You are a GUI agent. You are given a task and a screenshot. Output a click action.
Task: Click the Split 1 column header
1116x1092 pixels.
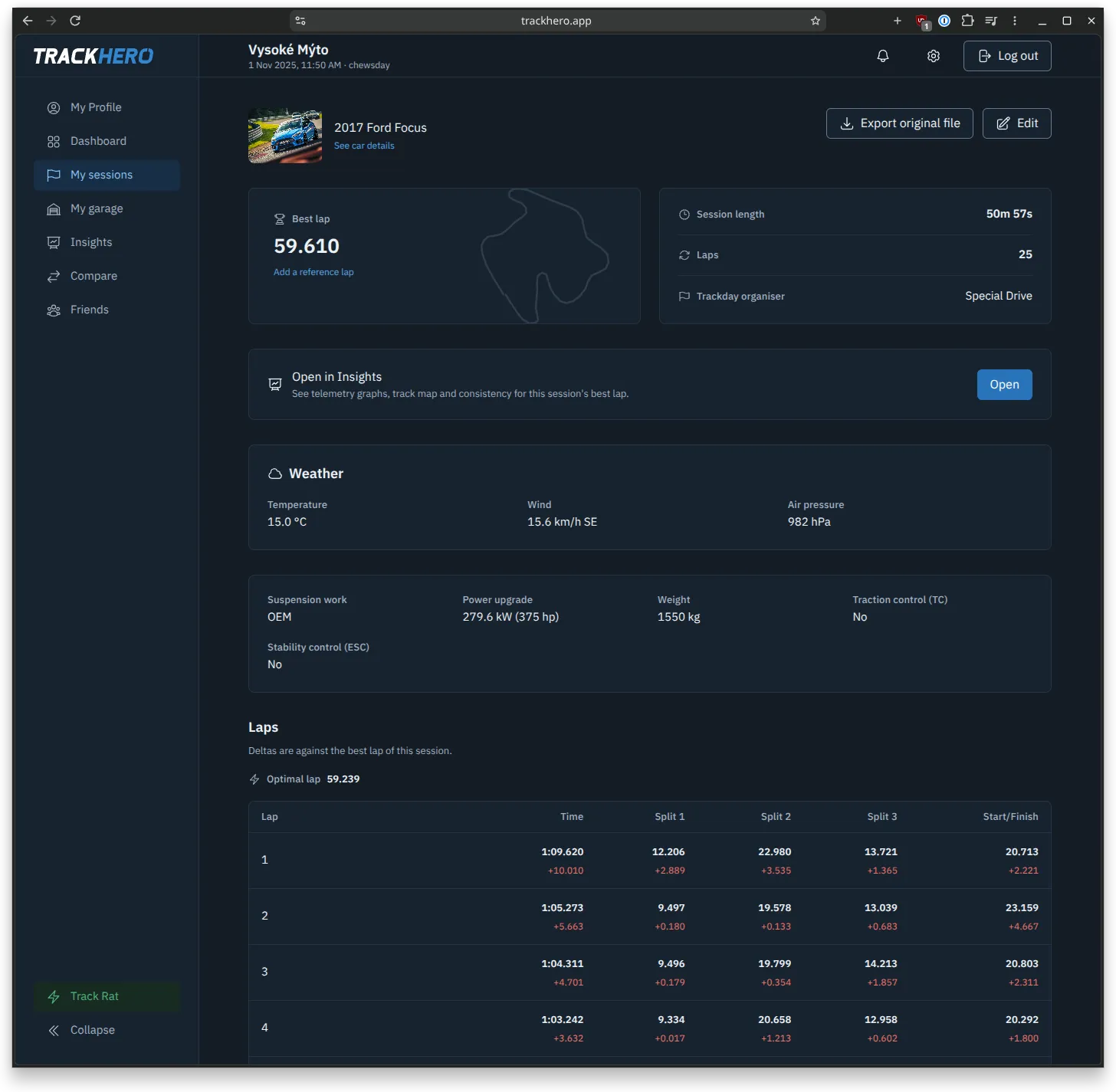(670, 817)
